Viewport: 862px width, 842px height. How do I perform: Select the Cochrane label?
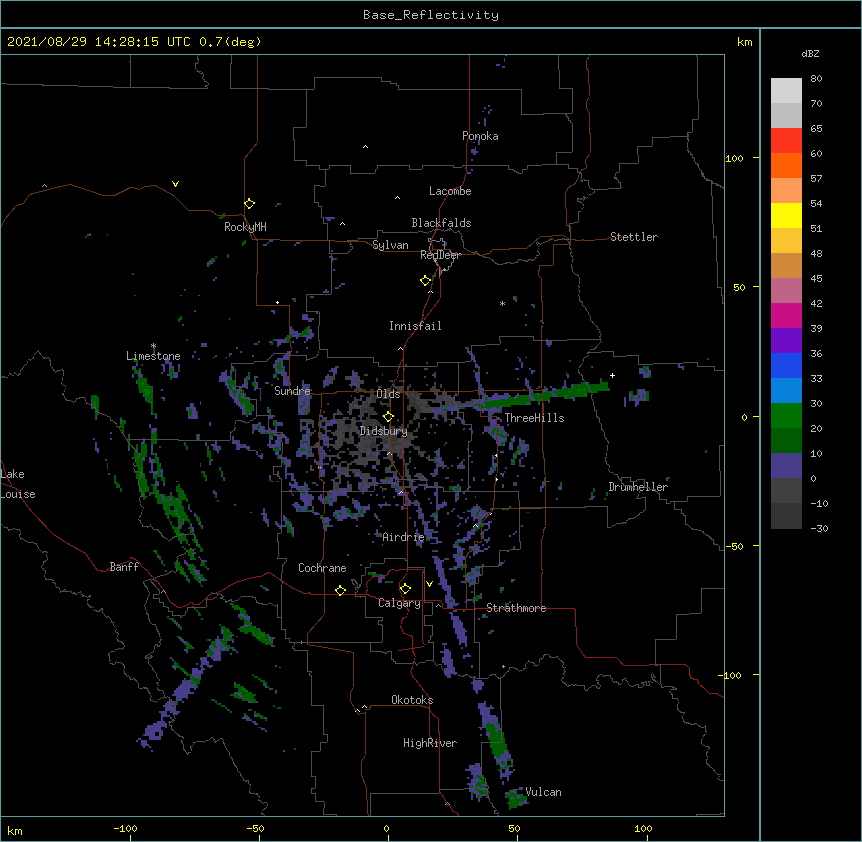[322, 568]
